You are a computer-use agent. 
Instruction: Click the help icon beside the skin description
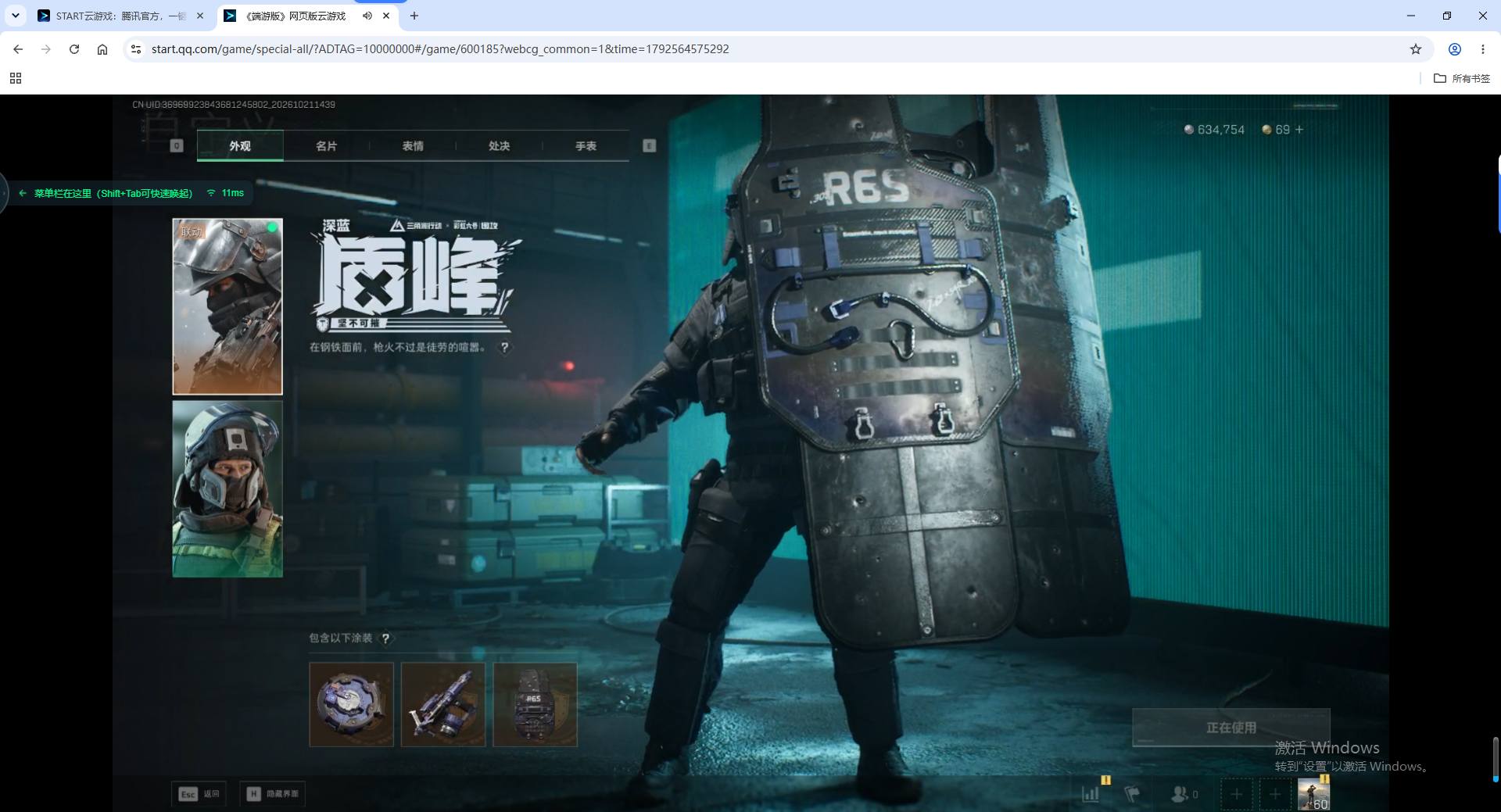pos(505,347)
